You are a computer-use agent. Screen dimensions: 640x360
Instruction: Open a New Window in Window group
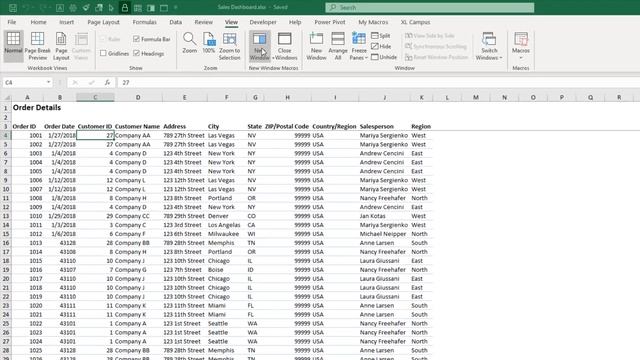point(316,46)
